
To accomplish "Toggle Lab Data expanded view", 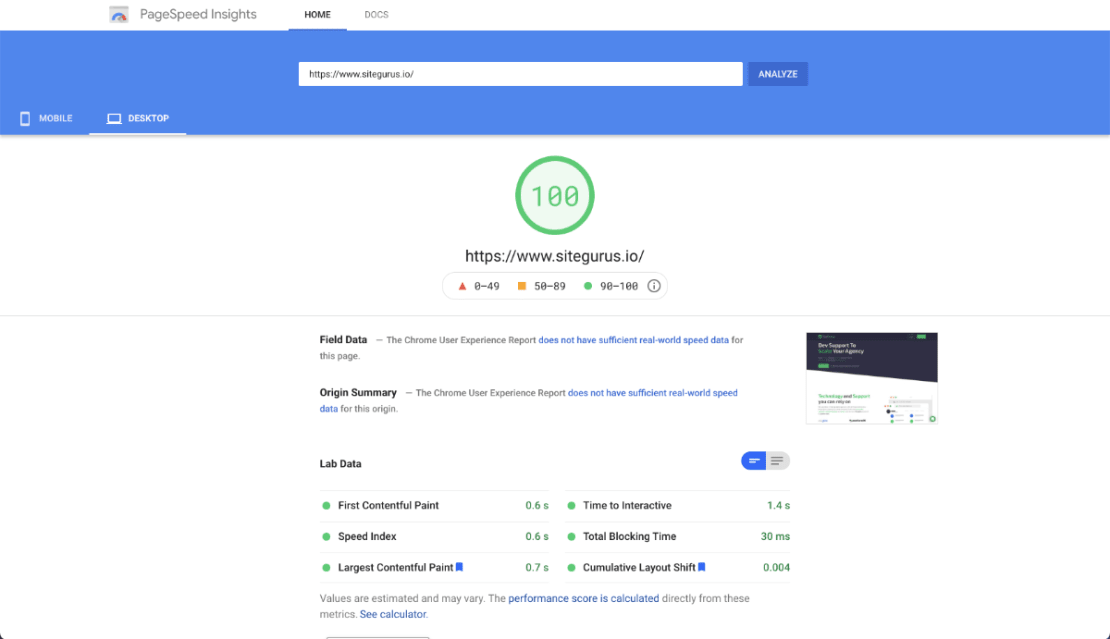I will pos(777,461).
